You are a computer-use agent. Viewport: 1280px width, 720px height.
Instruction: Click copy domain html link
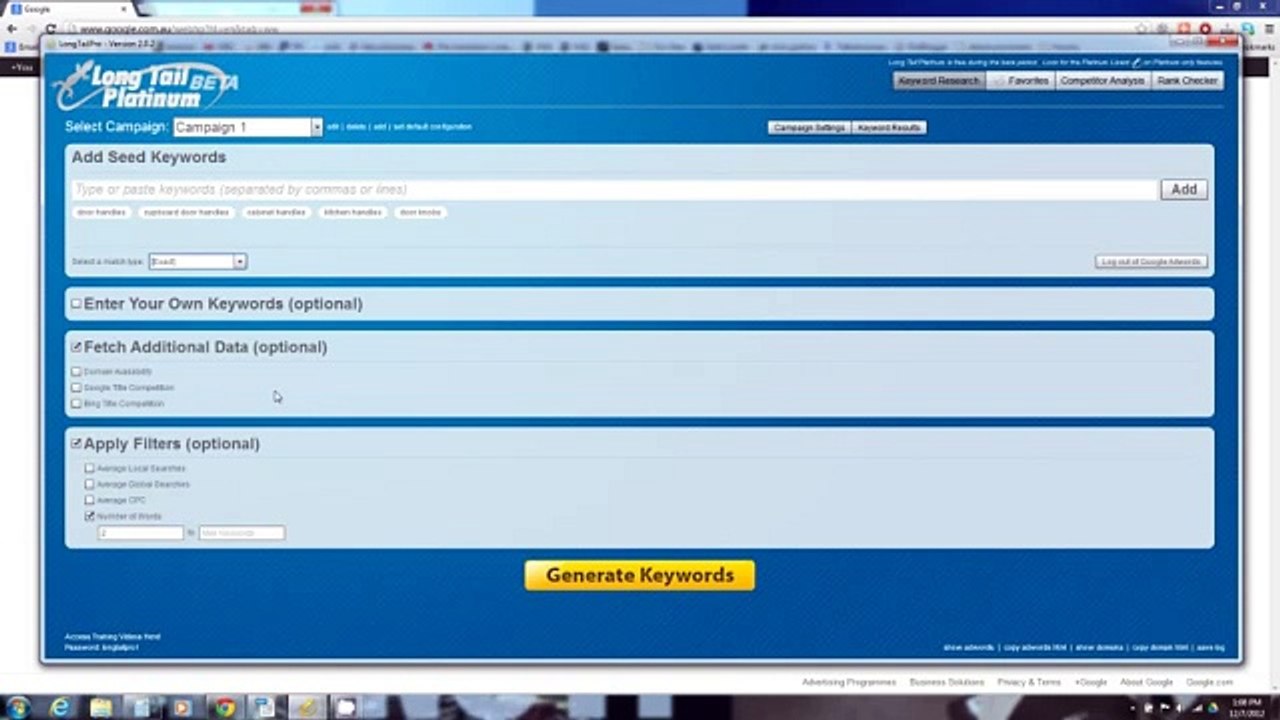pyautogui.click(x=1160, y=648)
